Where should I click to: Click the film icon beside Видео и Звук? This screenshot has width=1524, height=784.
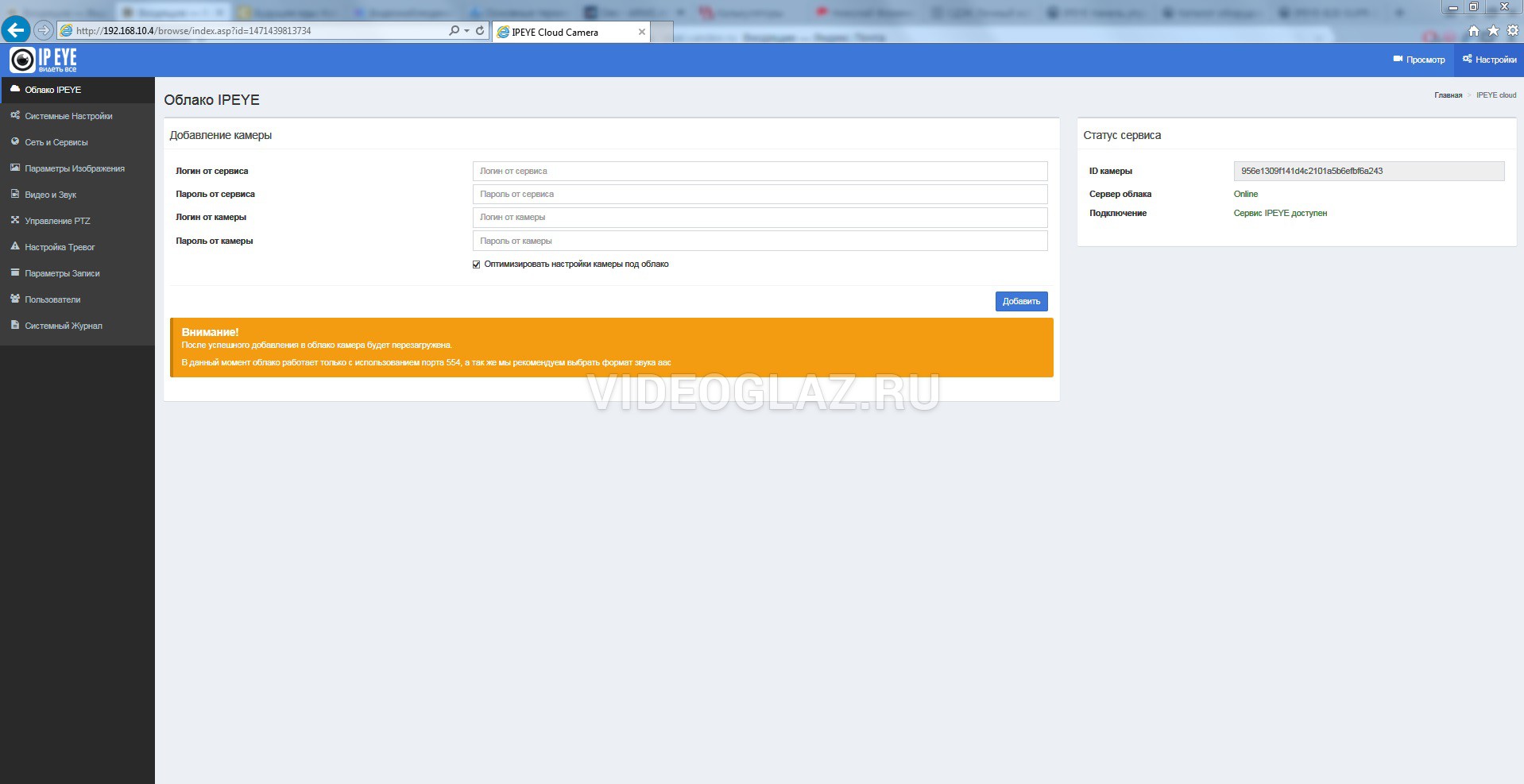coord(15,194)
